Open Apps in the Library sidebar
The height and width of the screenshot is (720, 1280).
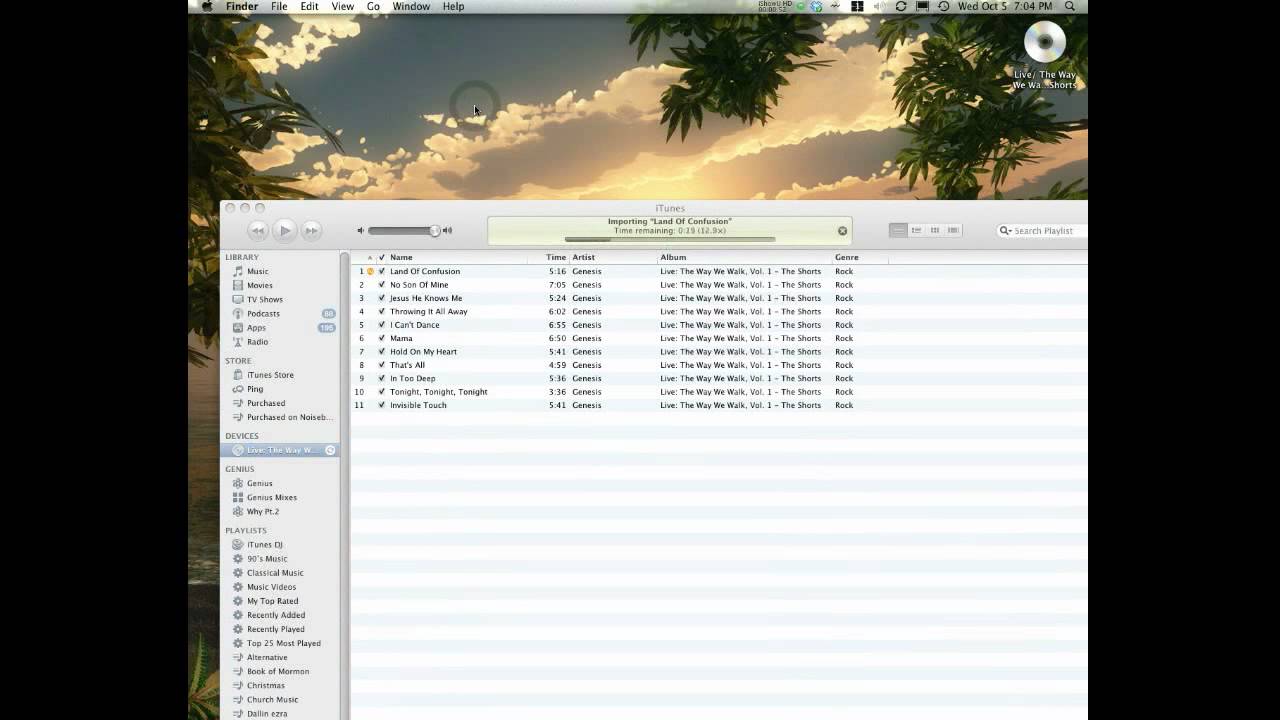(256, 327)
